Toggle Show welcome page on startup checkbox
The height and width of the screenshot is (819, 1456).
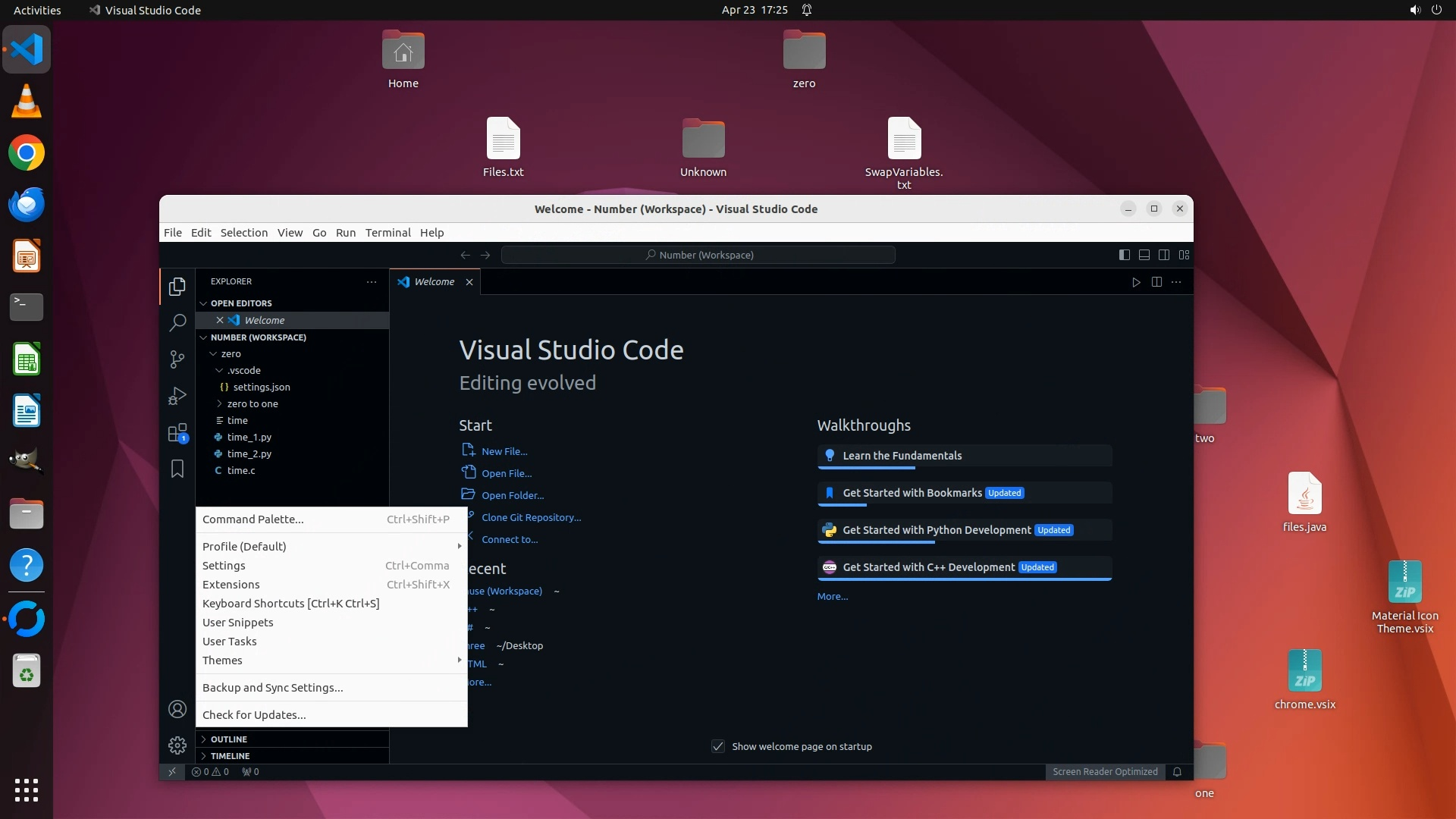coord(718,747)
